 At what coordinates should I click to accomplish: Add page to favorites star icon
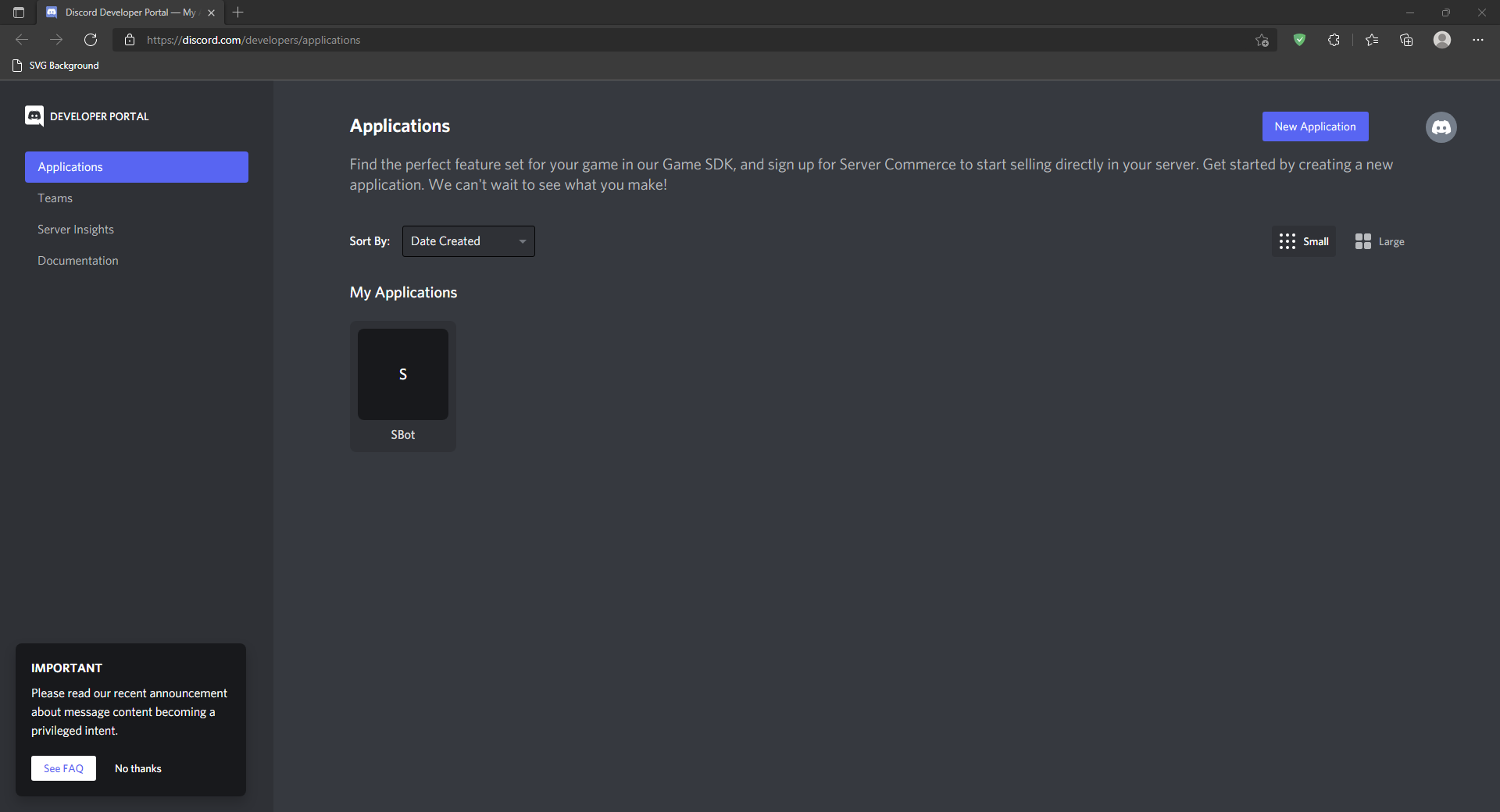click(x=1261, y=40)
